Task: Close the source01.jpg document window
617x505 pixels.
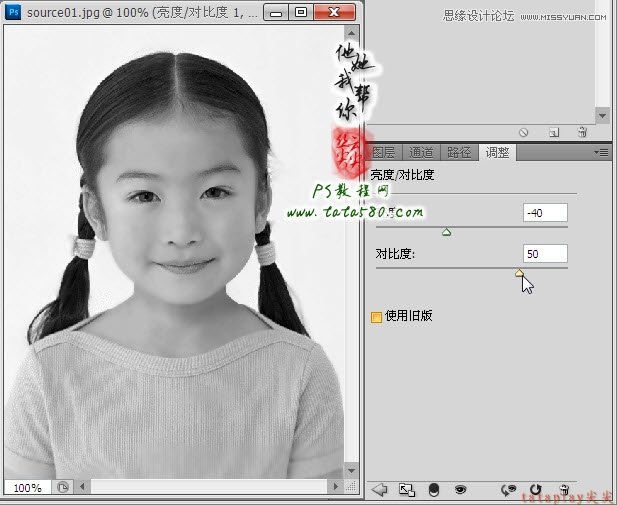Action: point(334,12)
